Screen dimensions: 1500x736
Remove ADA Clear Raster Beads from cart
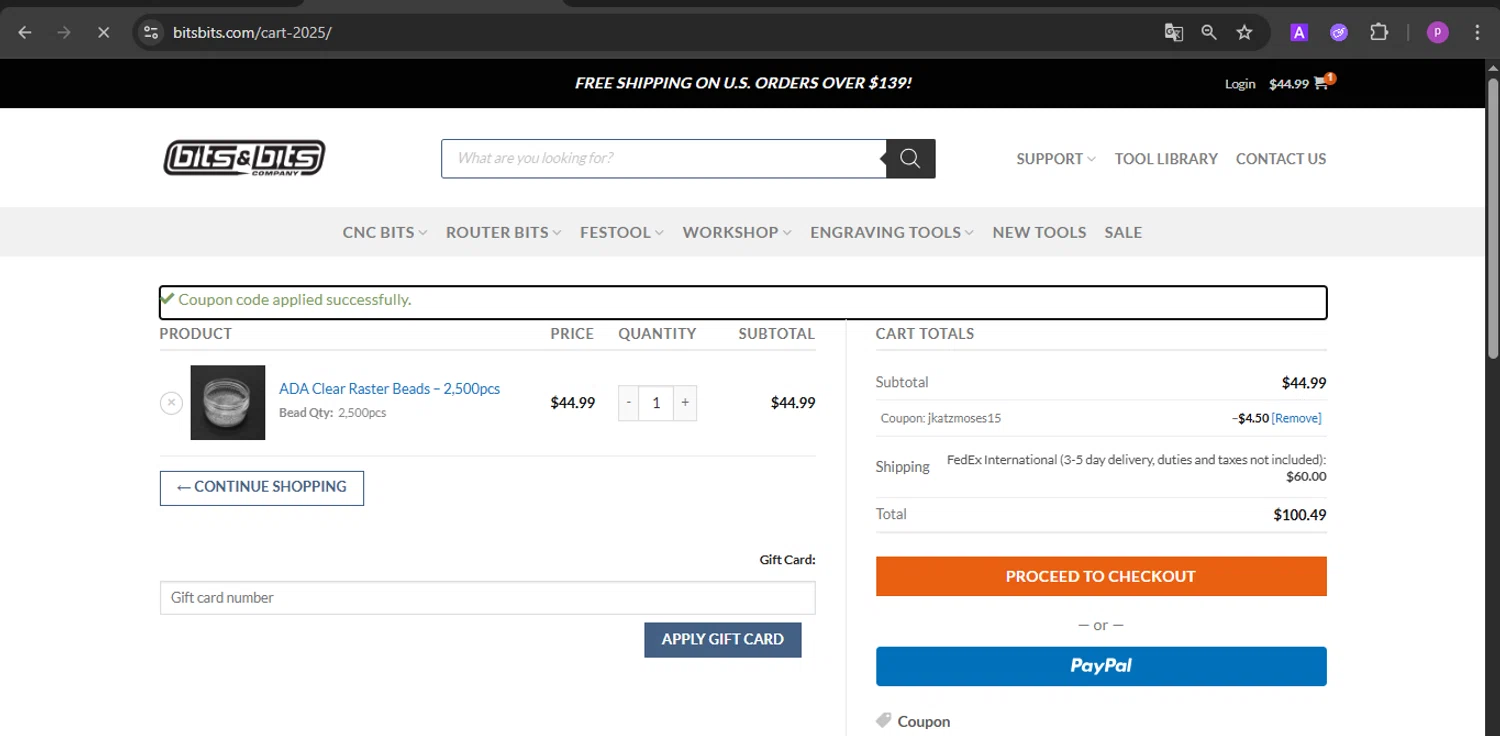(x=171, y=402)
